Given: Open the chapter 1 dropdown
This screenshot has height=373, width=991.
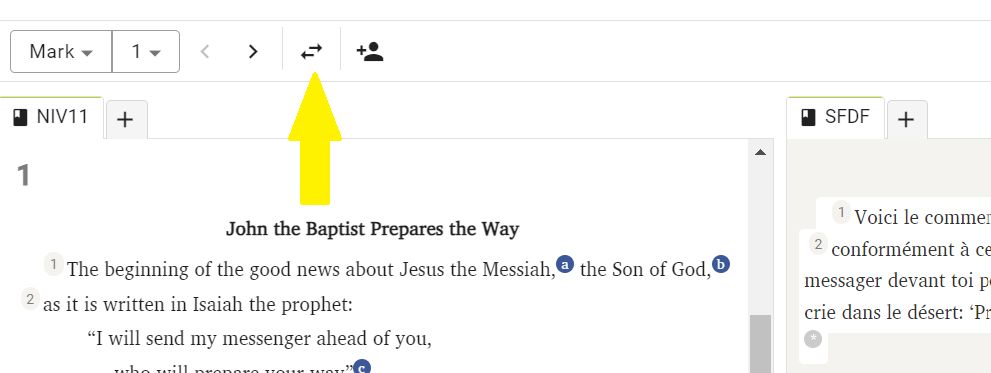Looking at the screenshot, I should click(146, 51).
